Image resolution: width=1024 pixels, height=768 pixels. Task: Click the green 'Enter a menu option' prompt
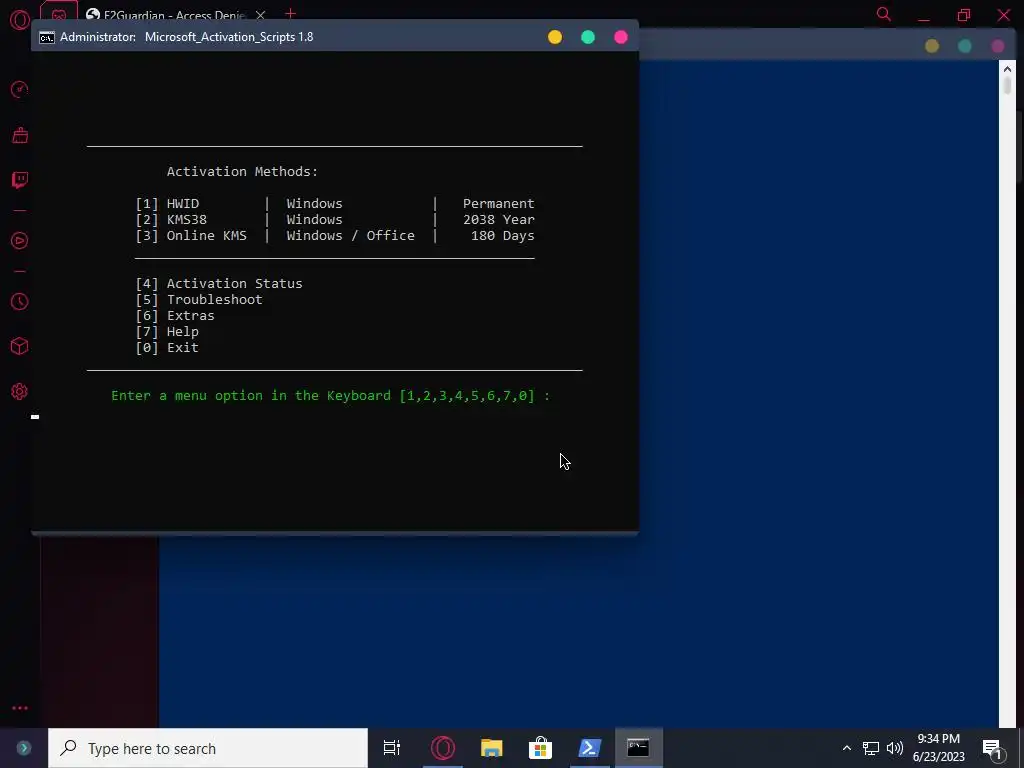tap(330, 396)
